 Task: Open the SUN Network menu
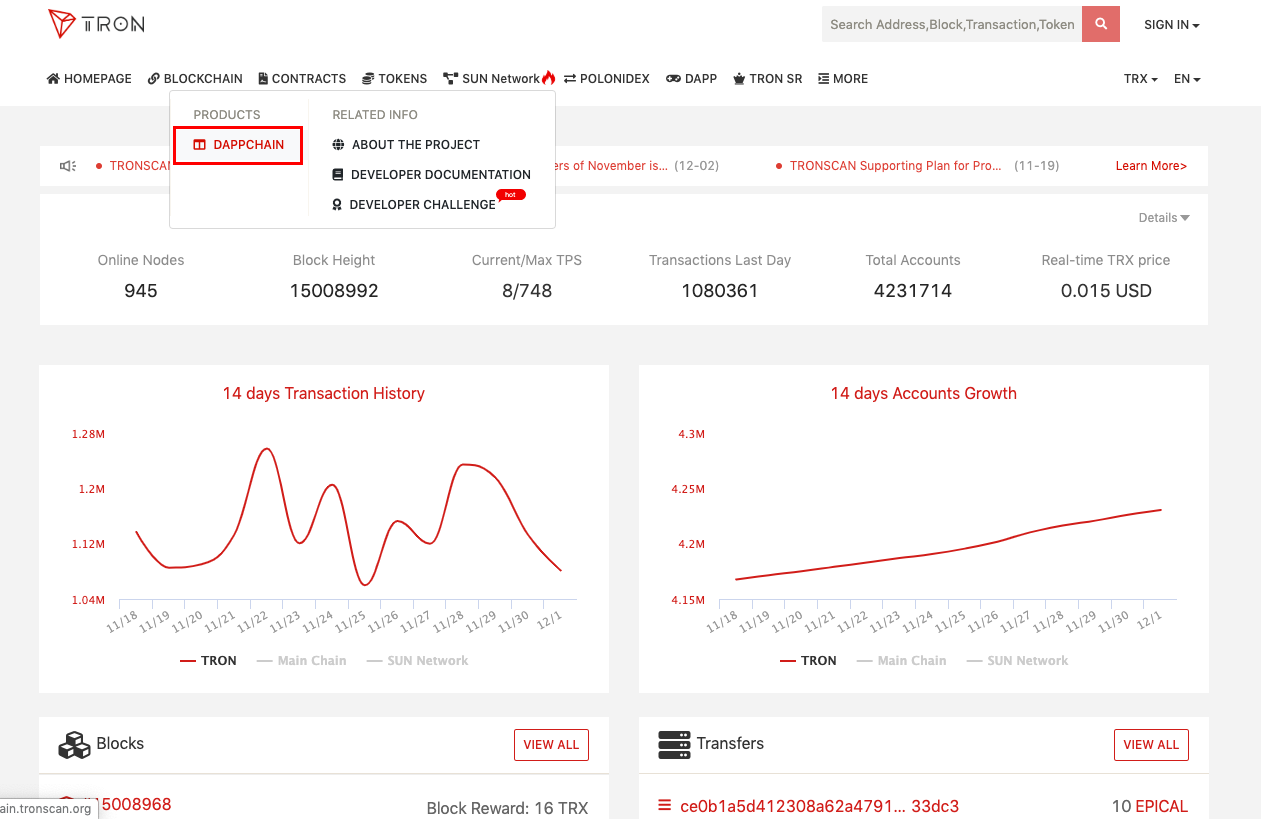[x=492, y=79]
